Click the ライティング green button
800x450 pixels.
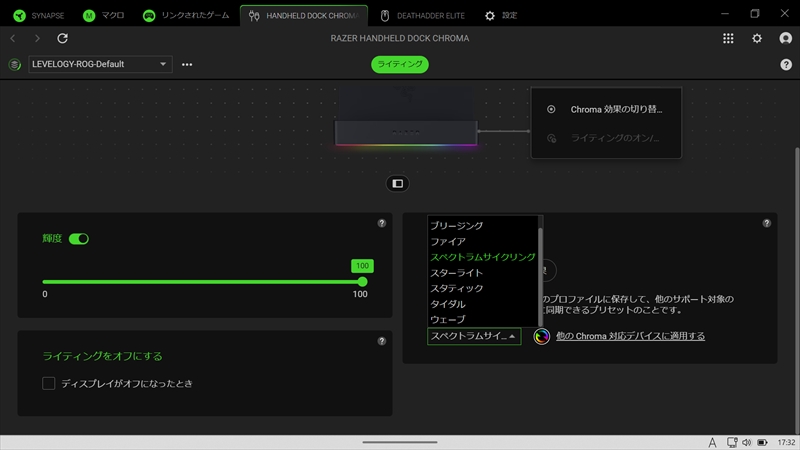click(400, 65)
